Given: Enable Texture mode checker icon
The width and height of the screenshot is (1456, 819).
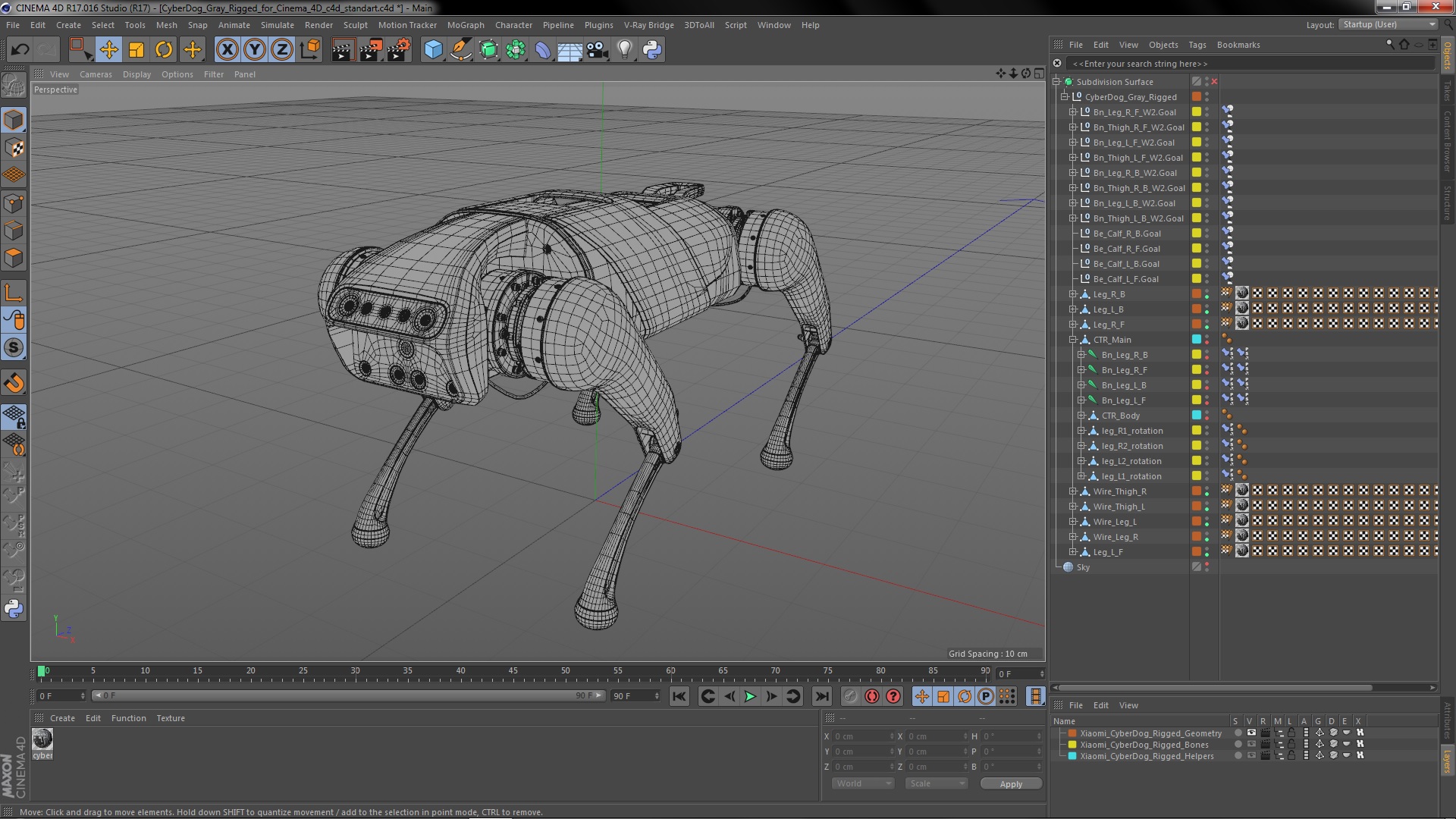Looking at the screenshot, I should (14, 148).
